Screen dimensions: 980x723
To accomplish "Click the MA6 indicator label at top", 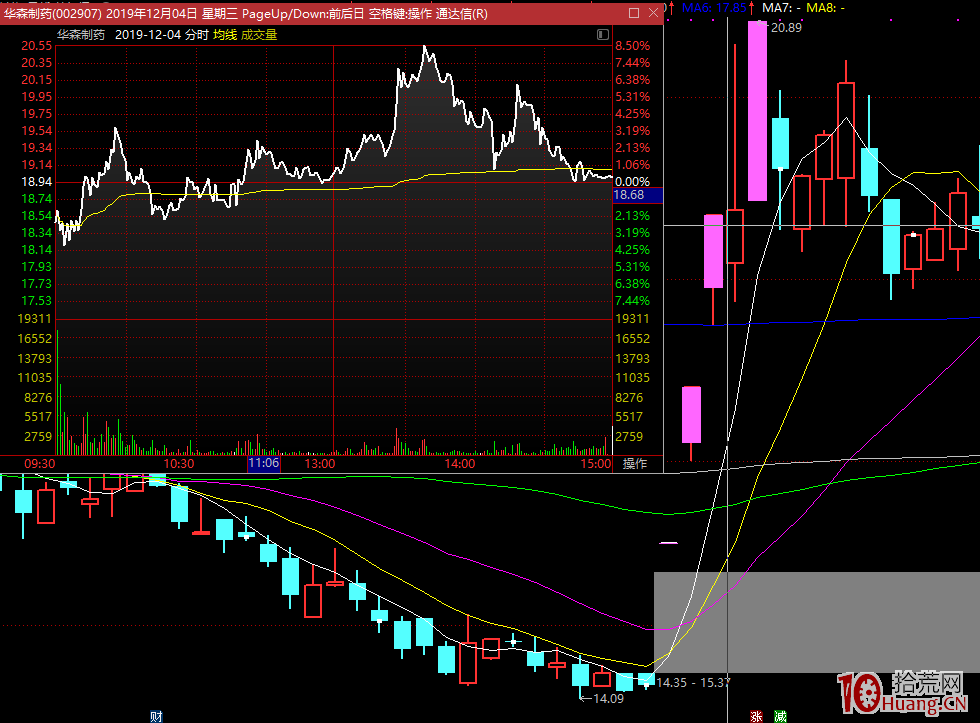I will point(713,7).
